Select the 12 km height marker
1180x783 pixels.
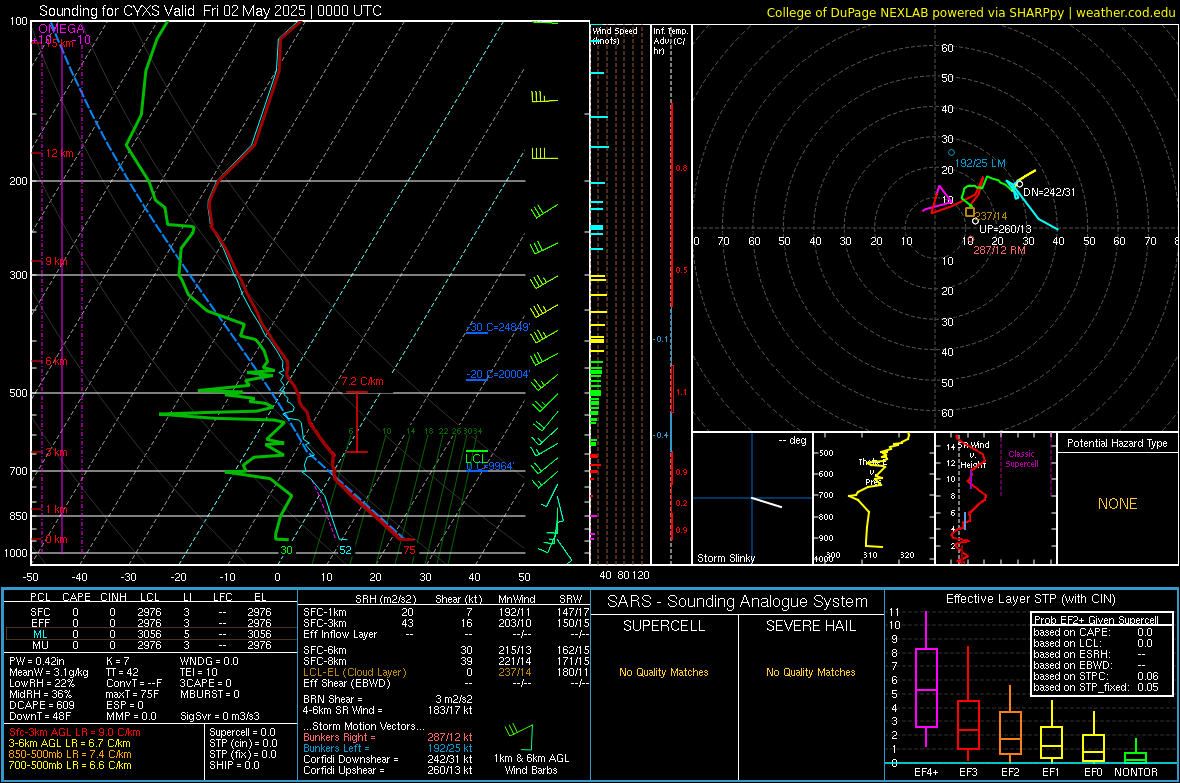(58, 153)
